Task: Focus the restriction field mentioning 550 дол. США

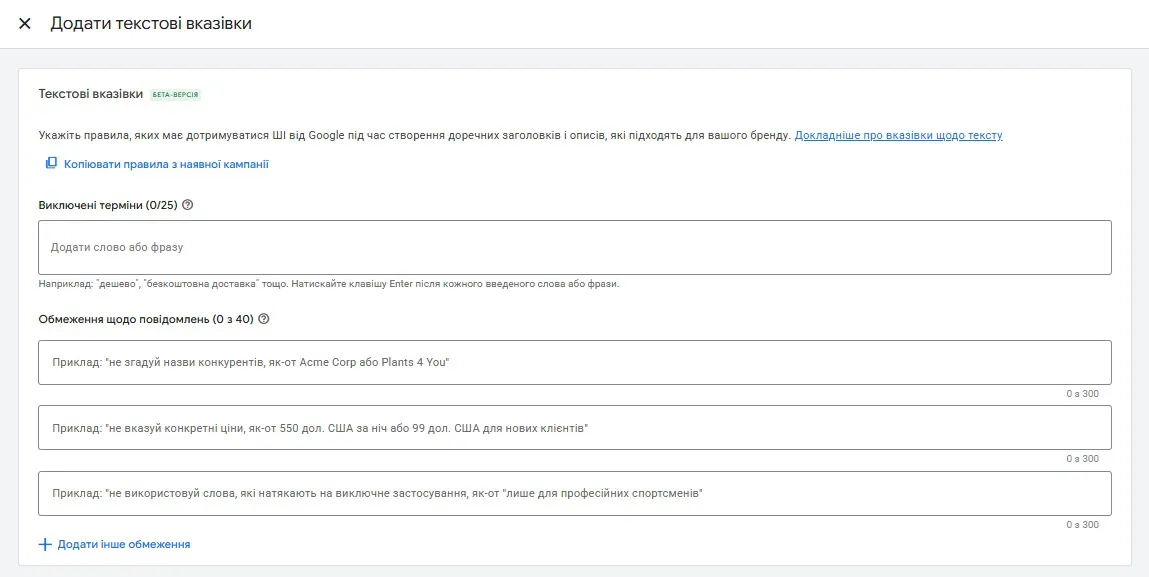Action: click(574, 427)
